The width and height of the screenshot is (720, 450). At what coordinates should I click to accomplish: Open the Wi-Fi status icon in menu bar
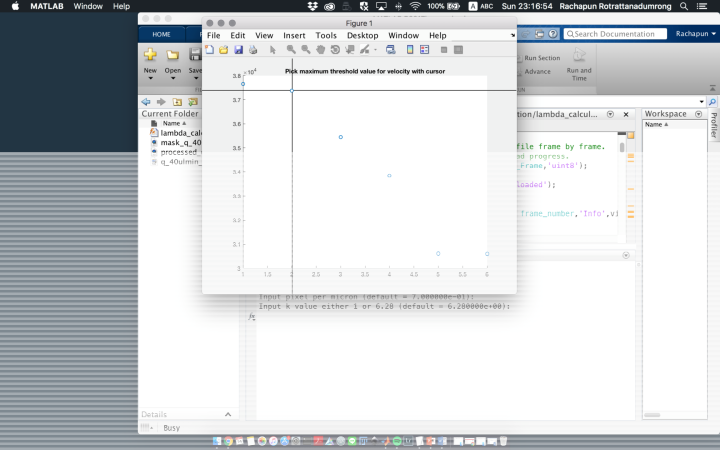point(415,6)
